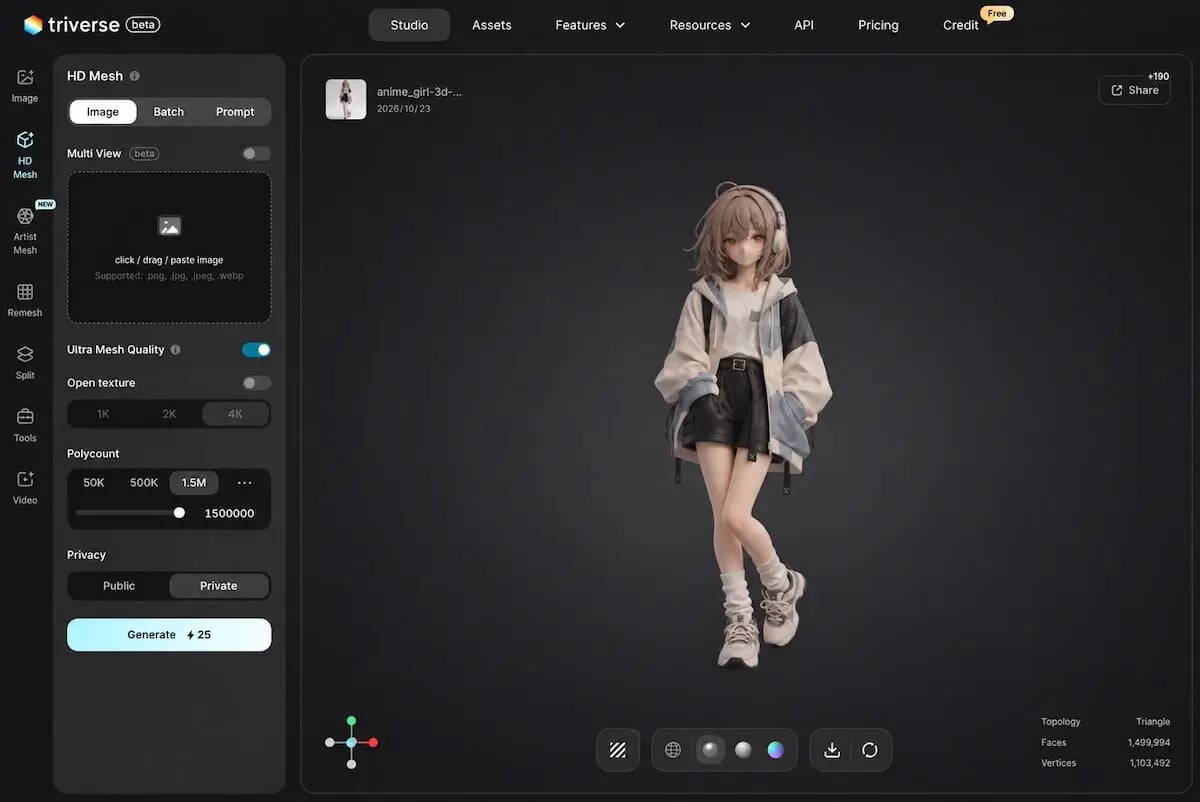Expand the Resources dropdown menu
1200x802 pixels.
710,25
